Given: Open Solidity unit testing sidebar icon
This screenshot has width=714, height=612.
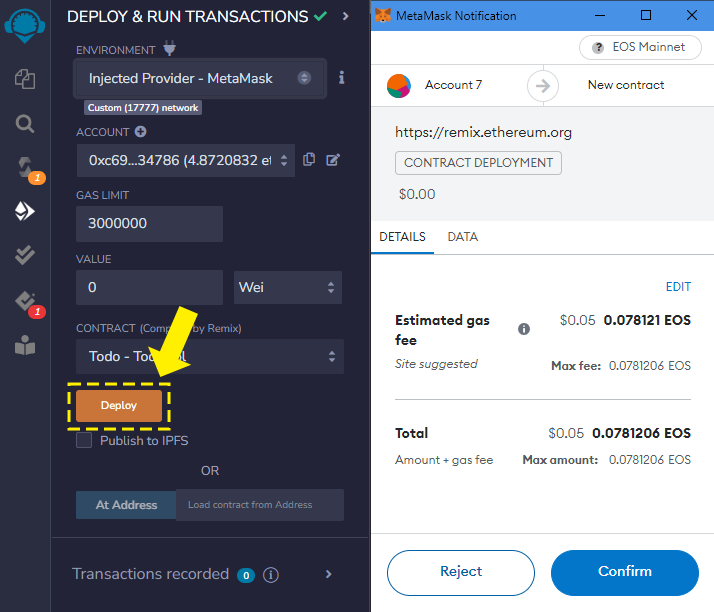Looking at the screenshot, I should click(x=25, y=255).
